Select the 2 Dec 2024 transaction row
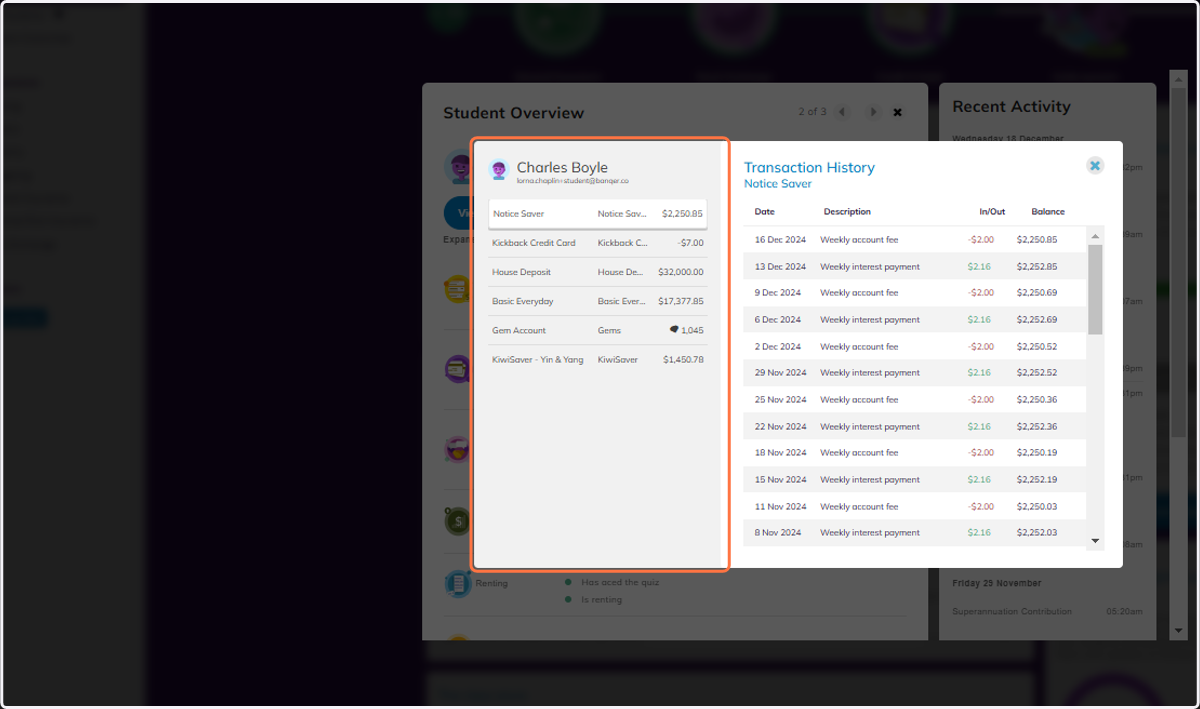1200x709 pixels. 915,347
